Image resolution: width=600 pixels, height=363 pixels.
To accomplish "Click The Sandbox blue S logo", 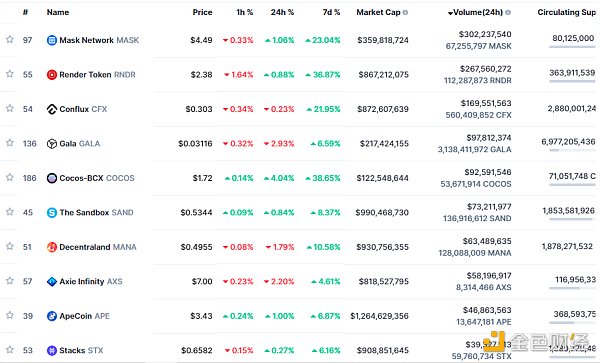I will point(52,212).
